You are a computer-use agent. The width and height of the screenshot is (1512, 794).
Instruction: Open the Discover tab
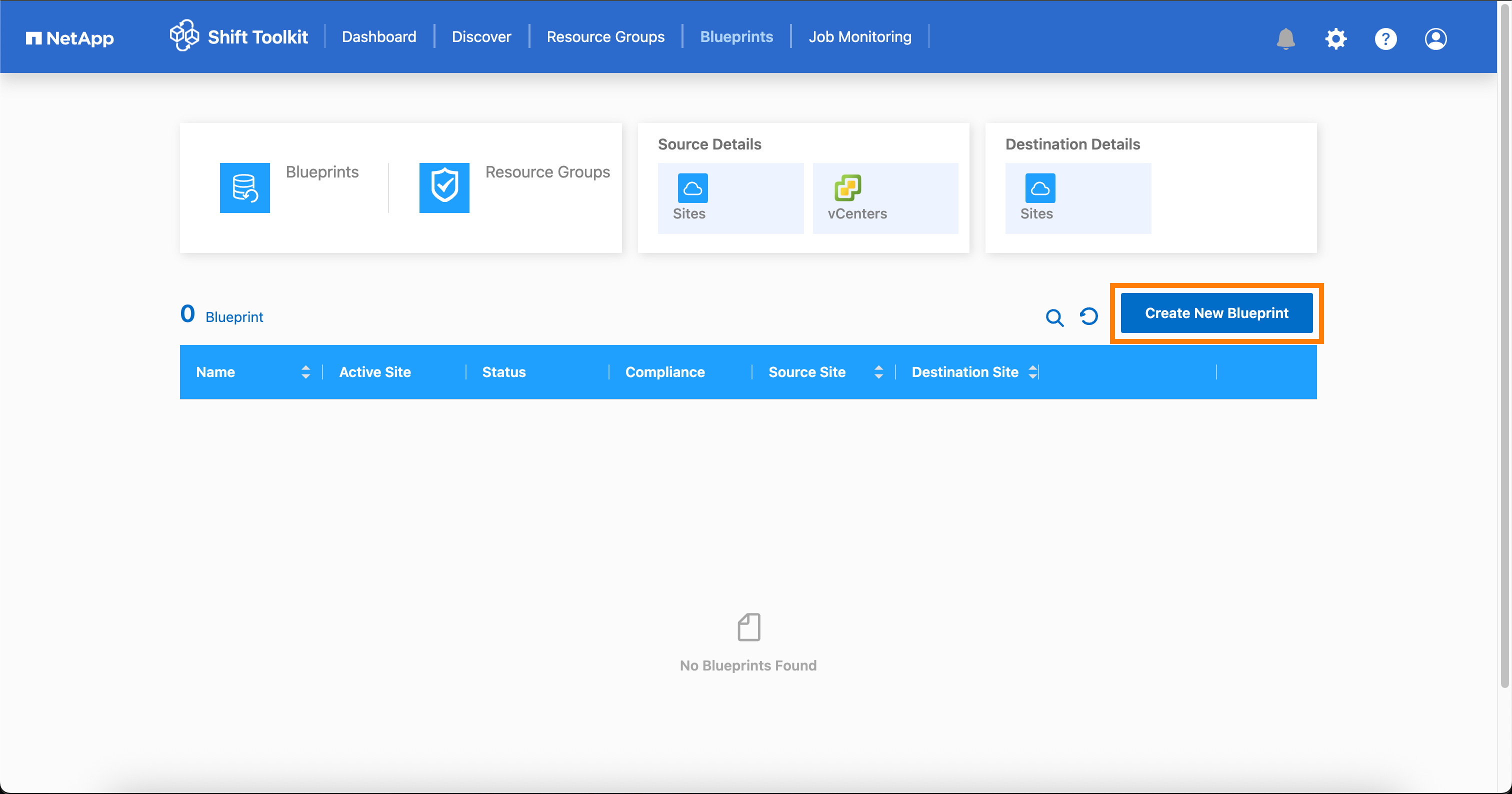[481, 37]
